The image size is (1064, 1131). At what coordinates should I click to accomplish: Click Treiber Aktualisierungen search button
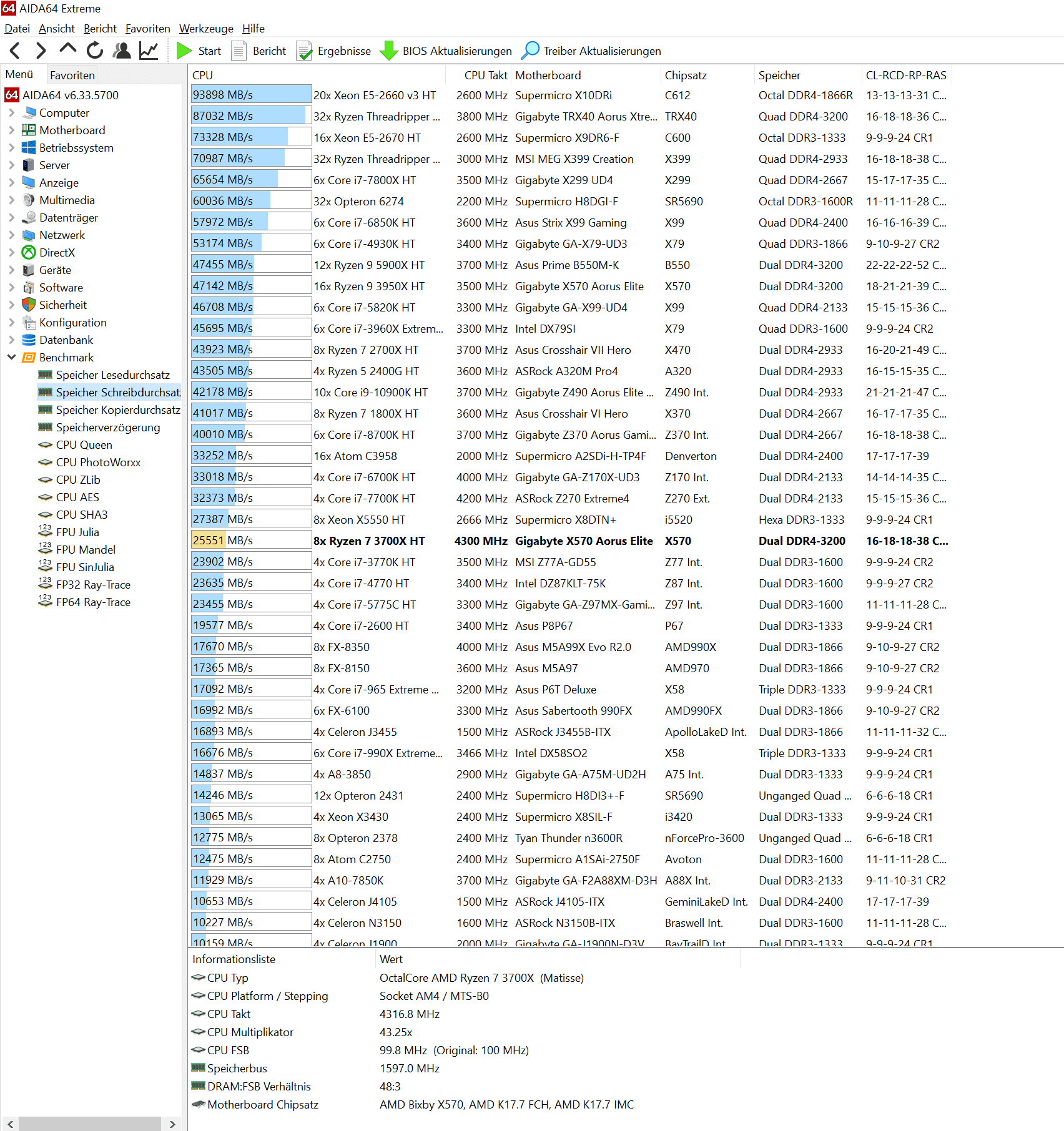[x=591, y=51]
